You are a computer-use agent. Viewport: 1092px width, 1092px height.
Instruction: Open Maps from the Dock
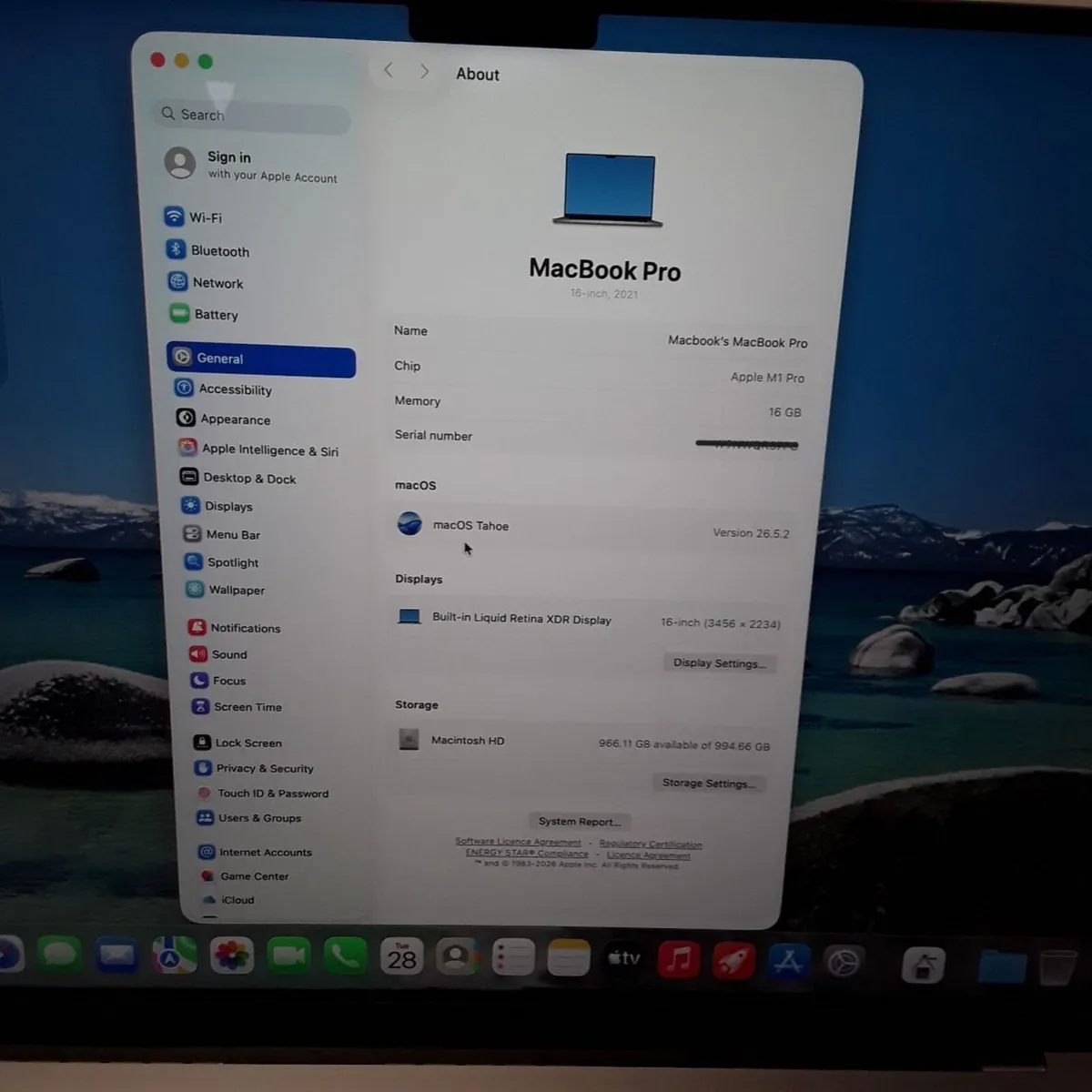pos(173,955)
